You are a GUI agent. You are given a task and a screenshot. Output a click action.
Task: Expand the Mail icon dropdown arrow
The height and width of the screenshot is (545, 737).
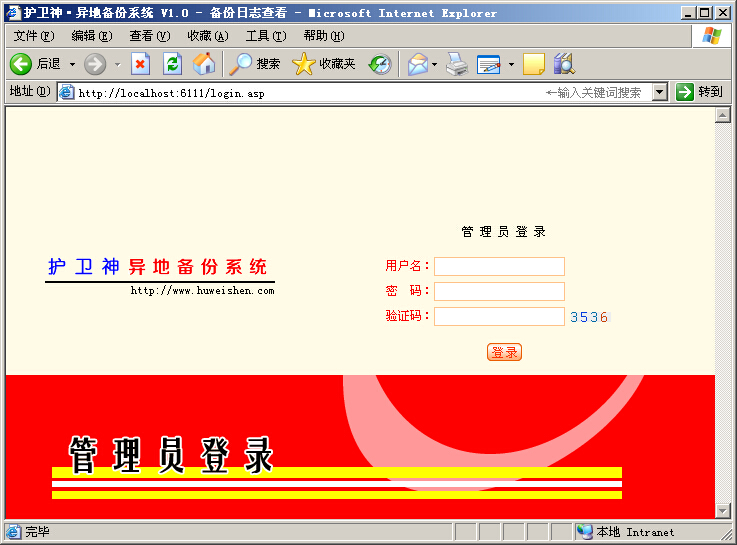coord(434,64)
